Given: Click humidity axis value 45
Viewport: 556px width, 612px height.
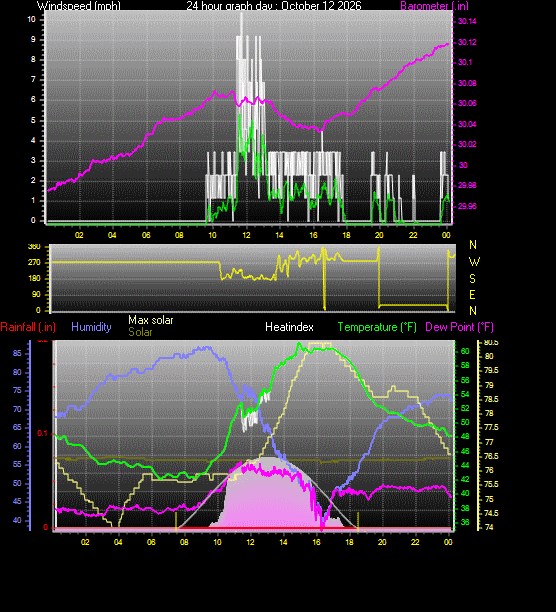Looking at the screenshot, I should 17,502.
